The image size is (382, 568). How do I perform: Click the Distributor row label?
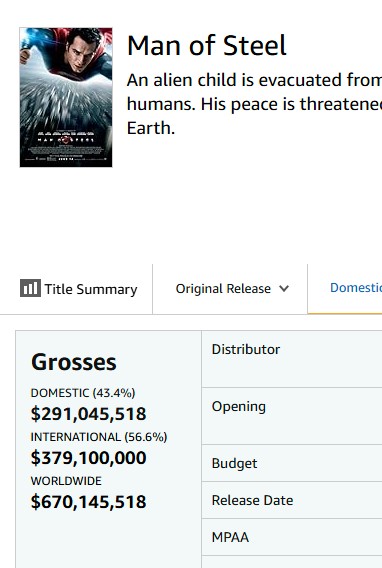pyautogui.click(x=246, y=350)
